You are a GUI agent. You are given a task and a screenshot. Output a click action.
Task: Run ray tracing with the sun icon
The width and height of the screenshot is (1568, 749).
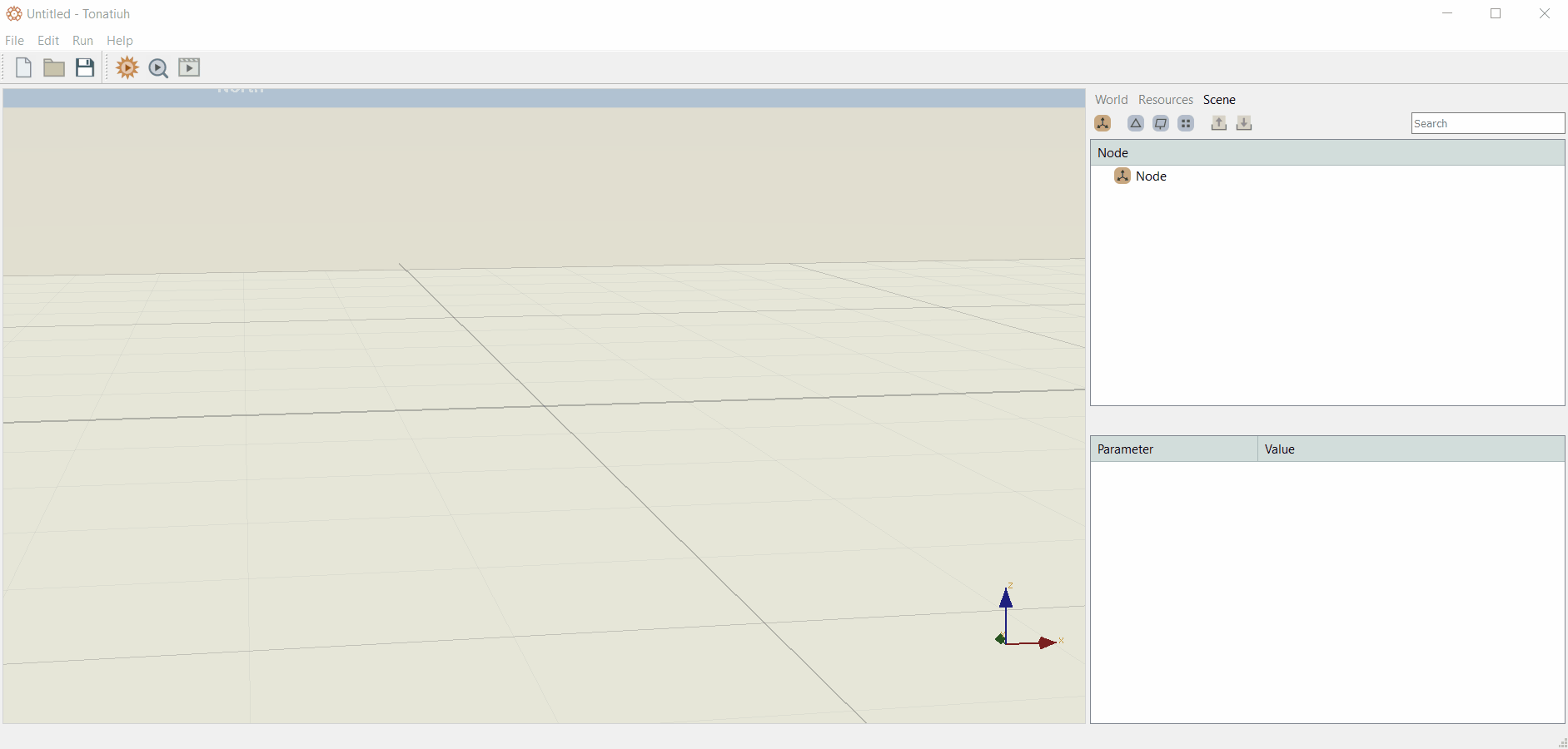(x=127, y=67)
